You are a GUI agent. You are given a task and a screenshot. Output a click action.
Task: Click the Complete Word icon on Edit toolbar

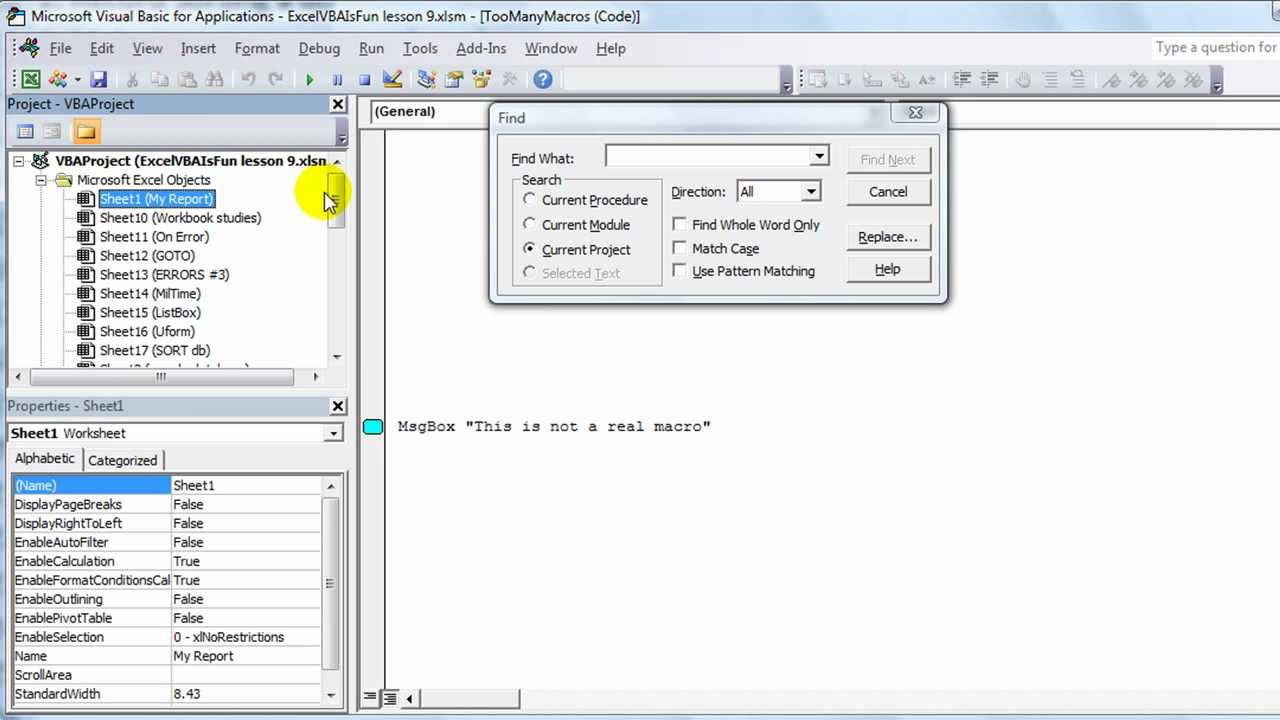[926, 80]
